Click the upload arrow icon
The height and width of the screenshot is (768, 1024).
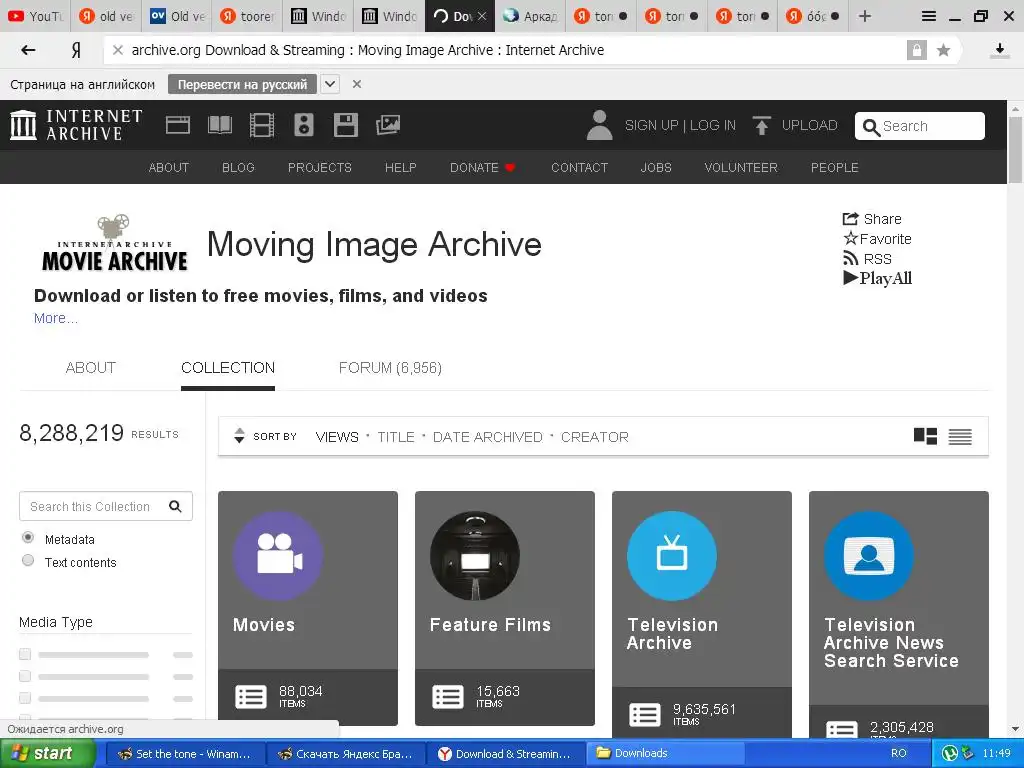click(x=761, y=125)
